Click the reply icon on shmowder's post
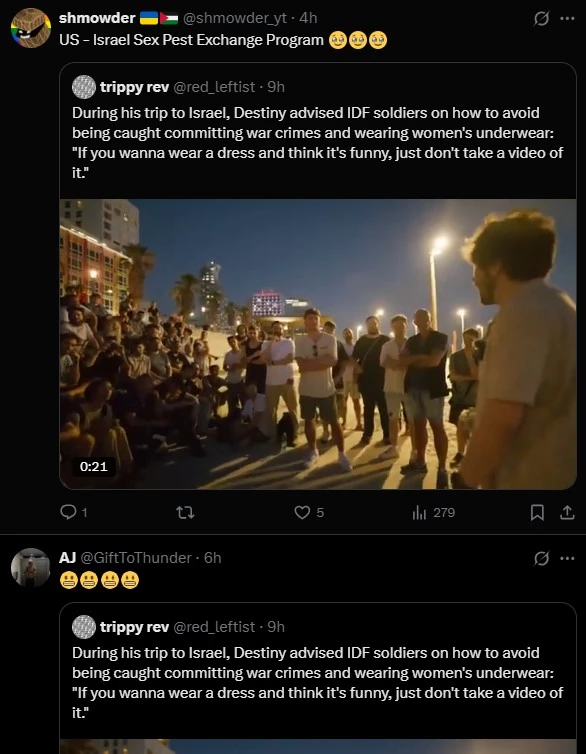The width and height of the screenshot is (586, 754). pos(68,513)
